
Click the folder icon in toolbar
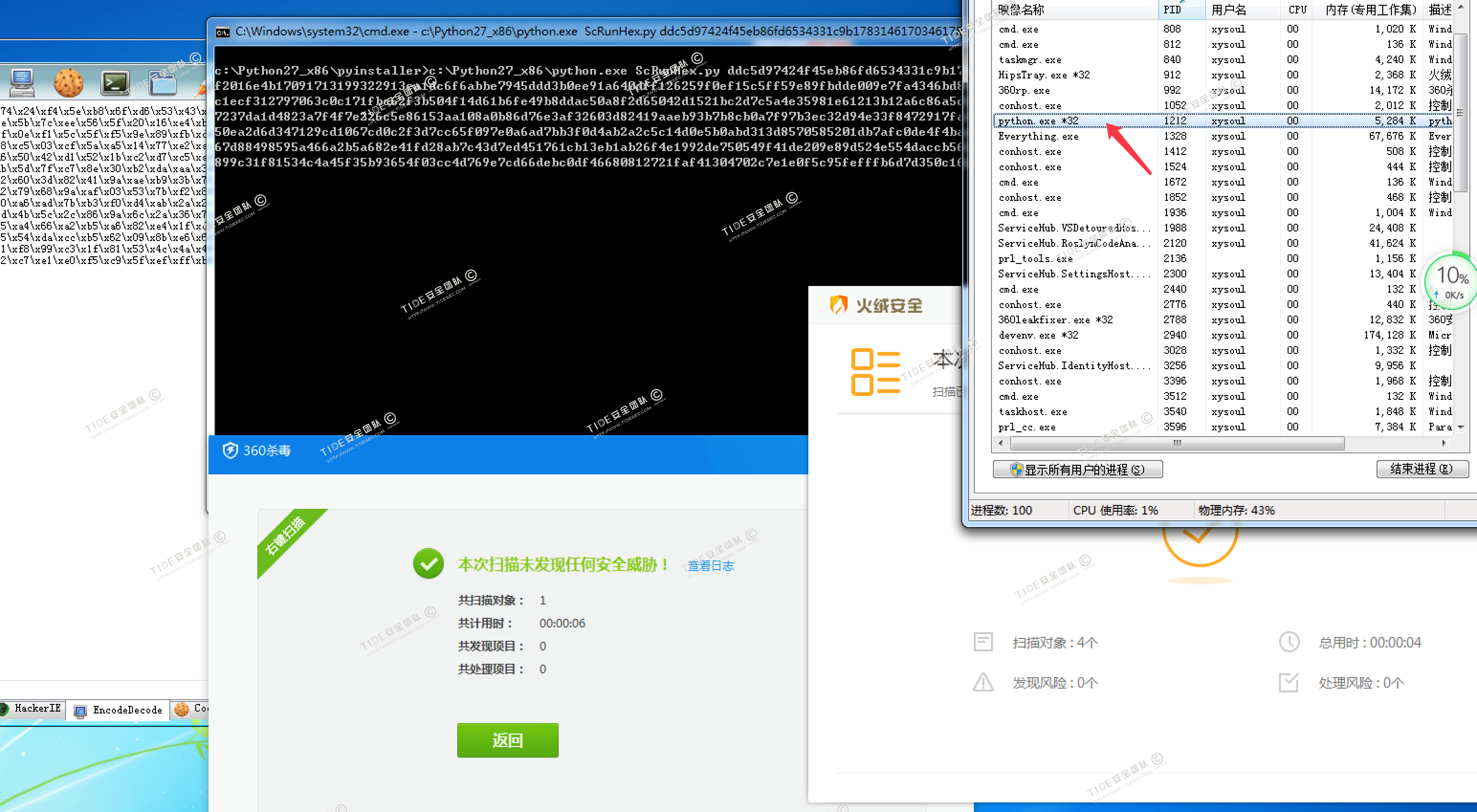[x=162, y=84]
